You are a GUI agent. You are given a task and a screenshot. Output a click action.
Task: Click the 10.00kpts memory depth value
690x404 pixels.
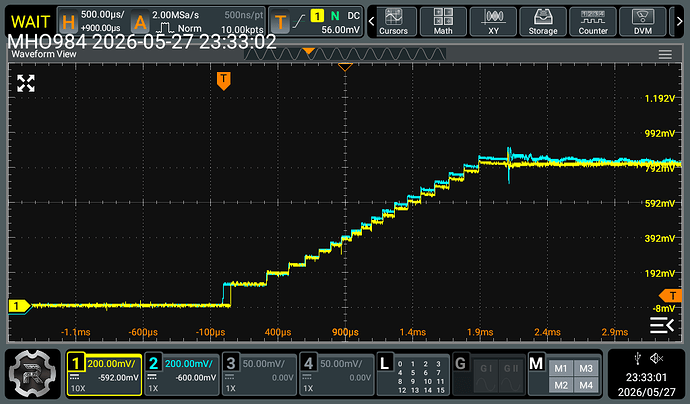[242, 30]
